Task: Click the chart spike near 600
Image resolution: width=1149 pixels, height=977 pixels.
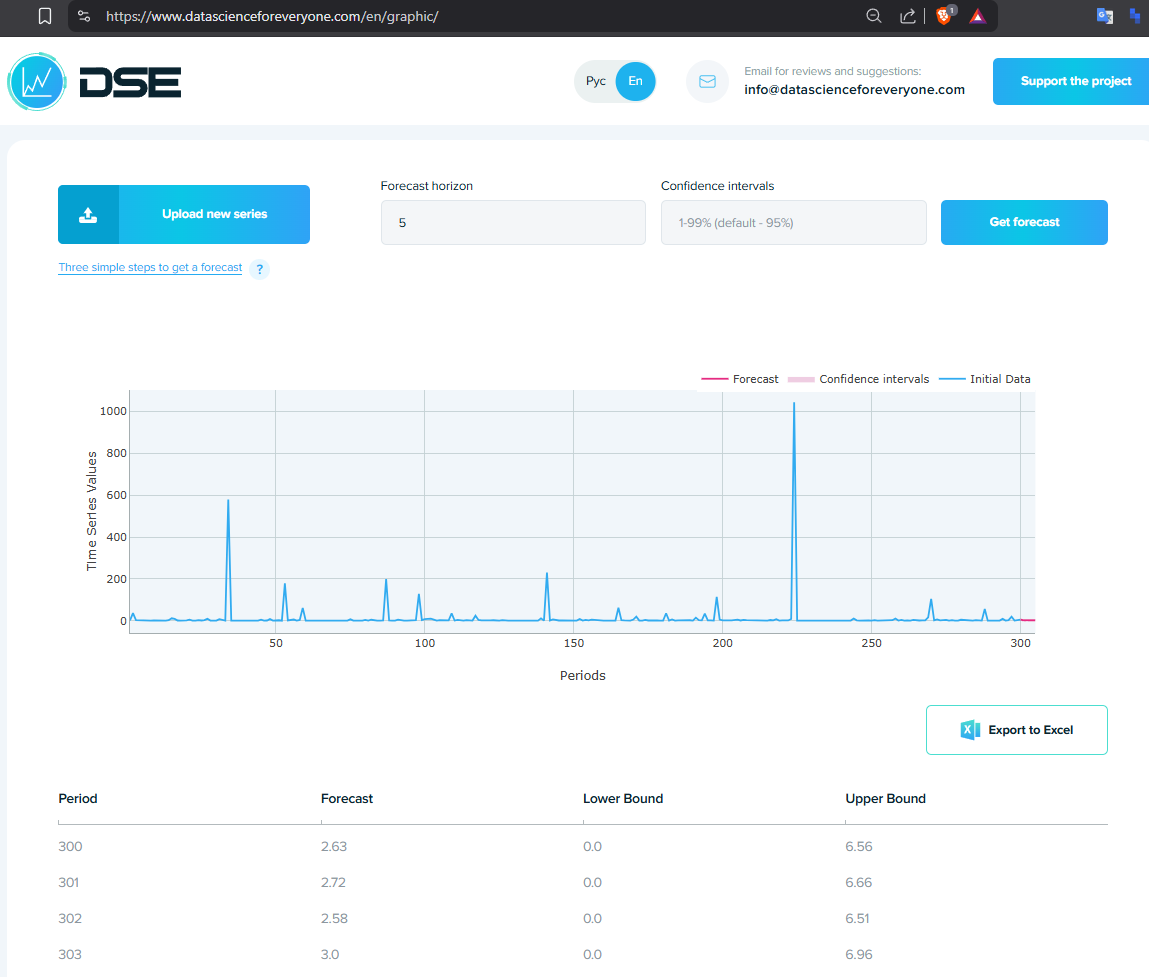Action: [228, 501]
